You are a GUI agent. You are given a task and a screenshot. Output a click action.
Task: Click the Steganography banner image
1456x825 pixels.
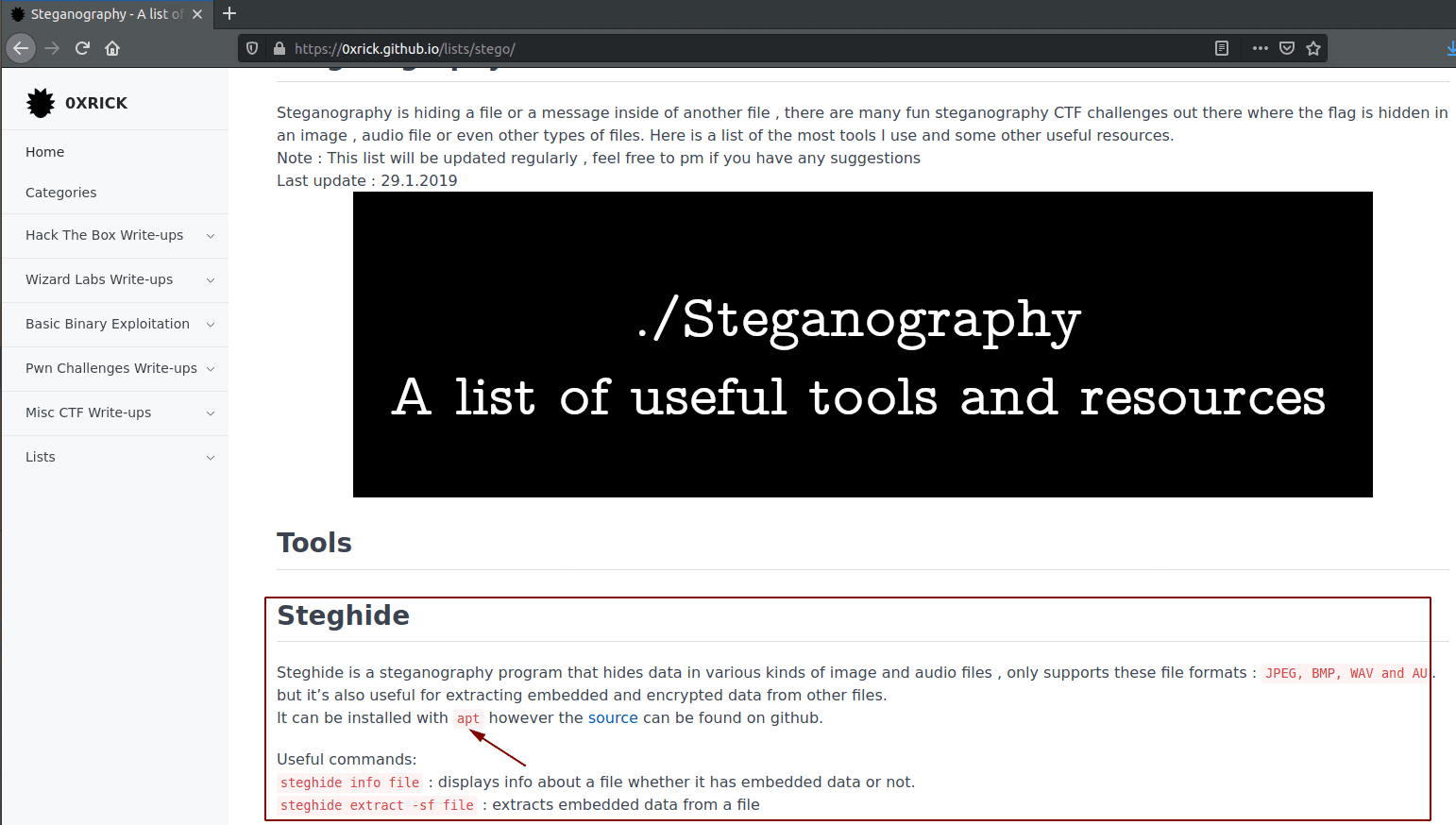[x=862, y=345]
